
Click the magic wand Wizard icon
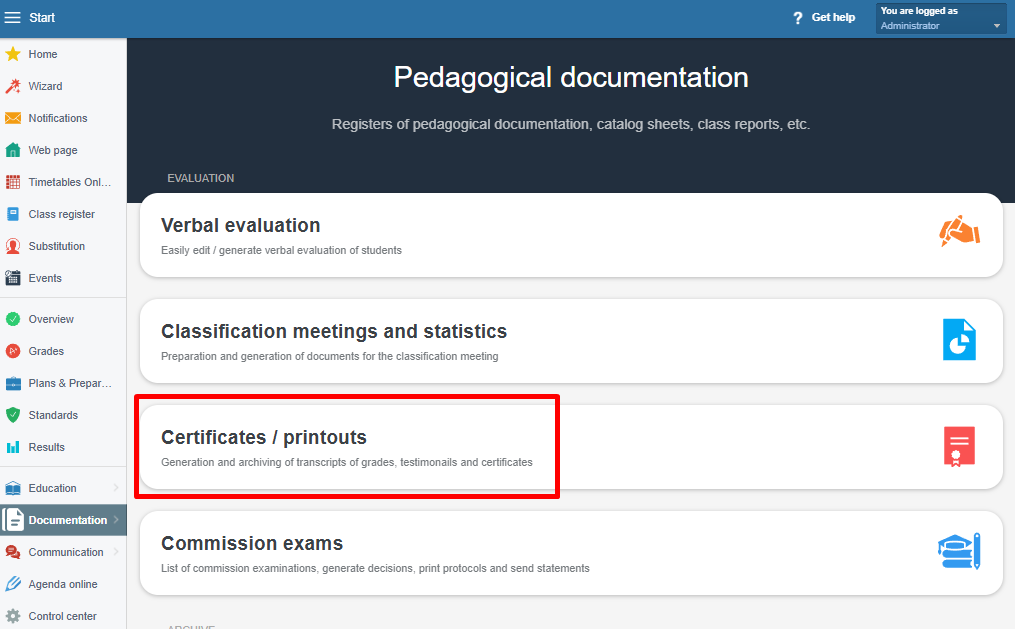[x=13, y=86]
